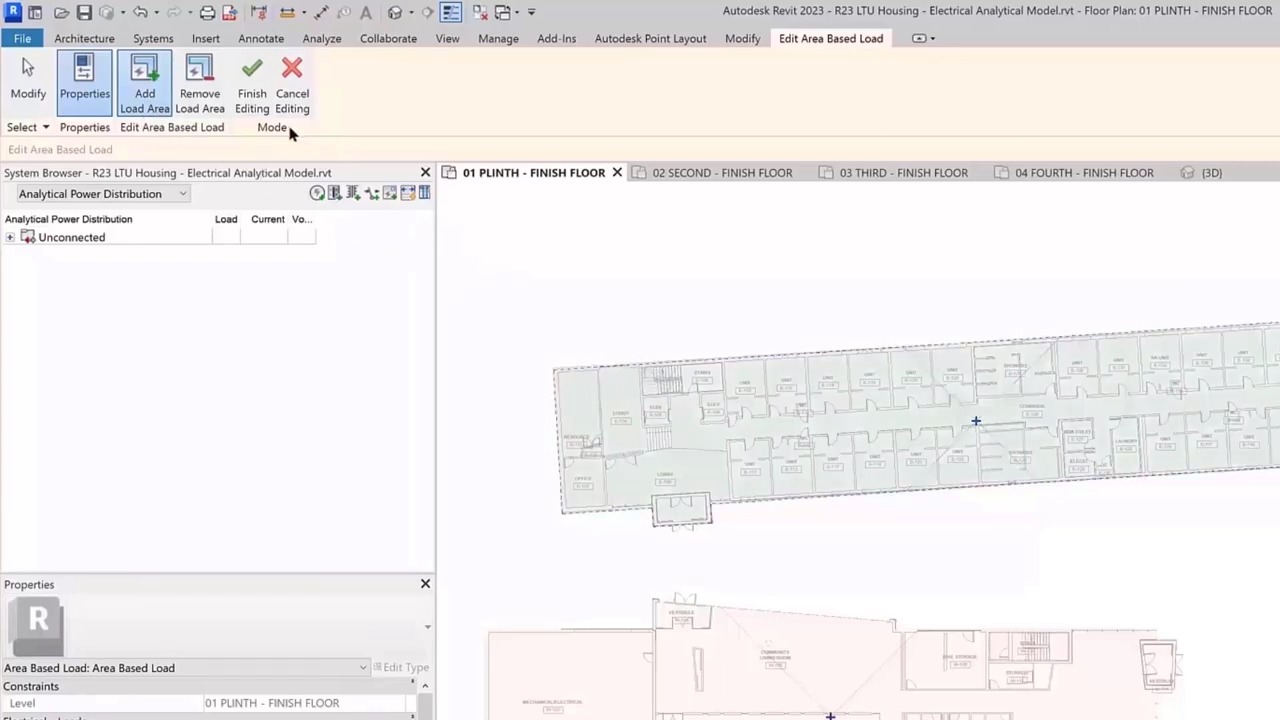Image resolution: width=1280 pixels, height=720 pixels.
Task: Click the red Cancel Editing cross
Action: (292, 84)
